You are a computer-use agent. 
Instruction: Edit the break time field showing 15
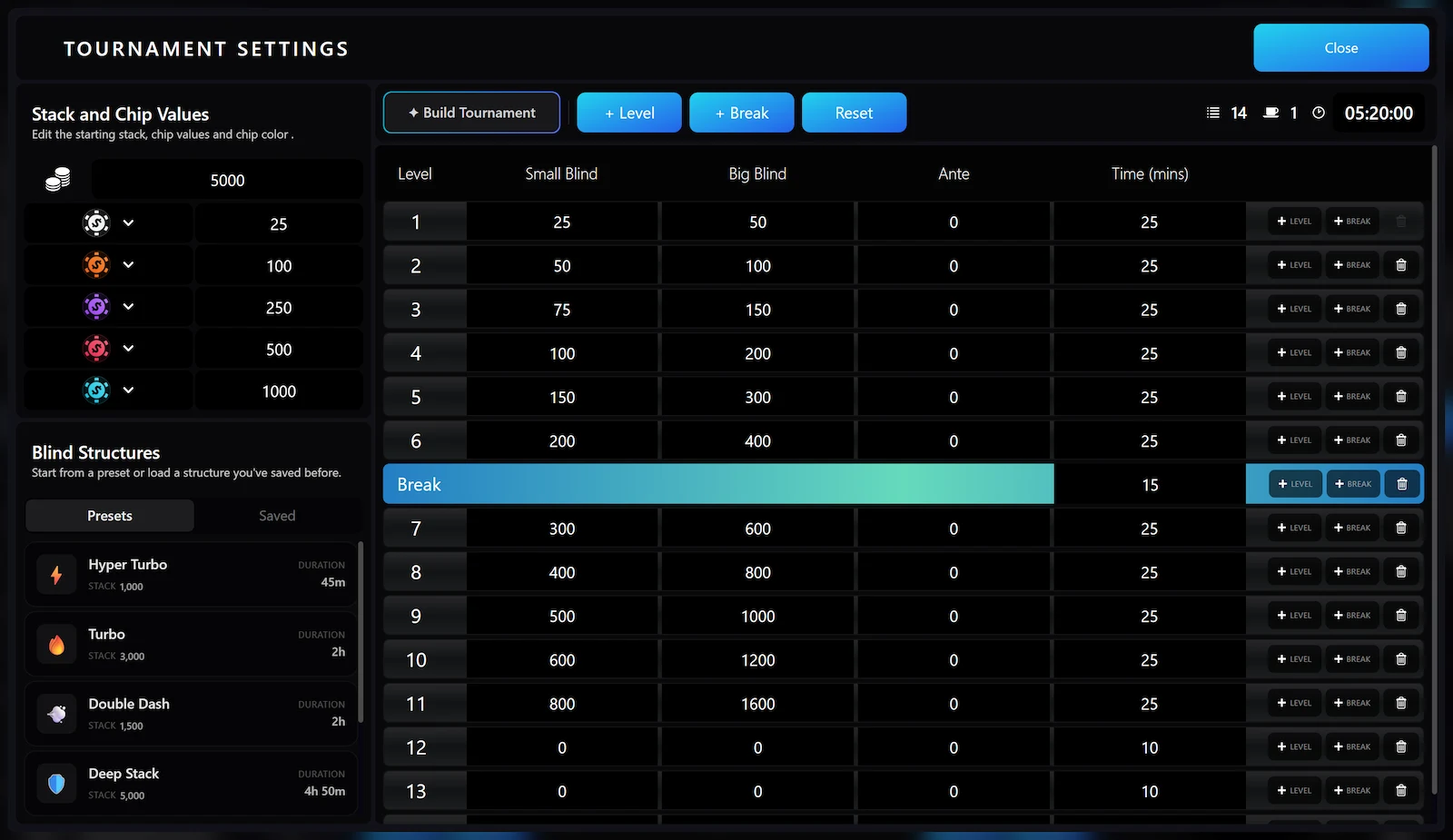click(x=1150, y=485)
